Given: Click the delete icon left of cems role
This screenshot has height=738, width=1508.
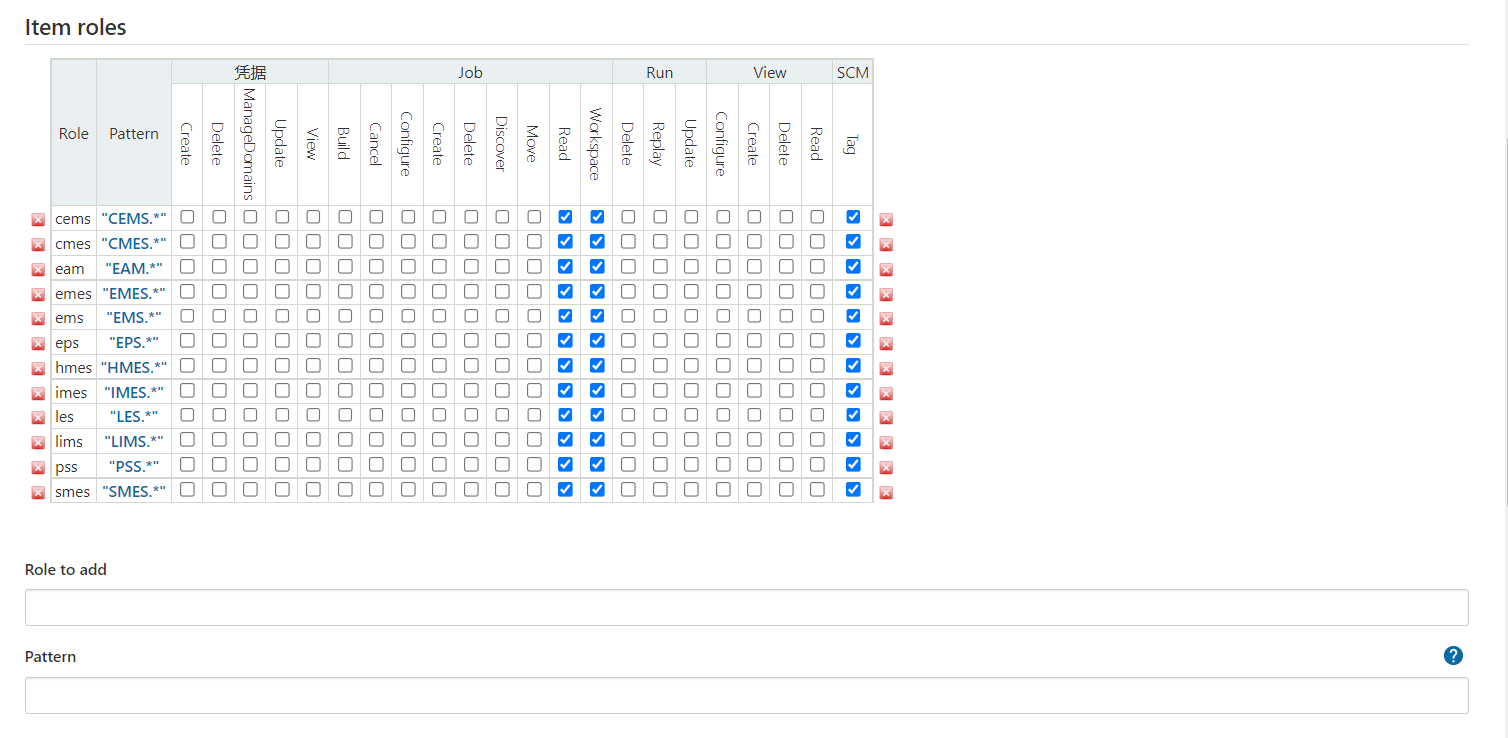Looking at the screenshot, I should [x=38, y=220].
